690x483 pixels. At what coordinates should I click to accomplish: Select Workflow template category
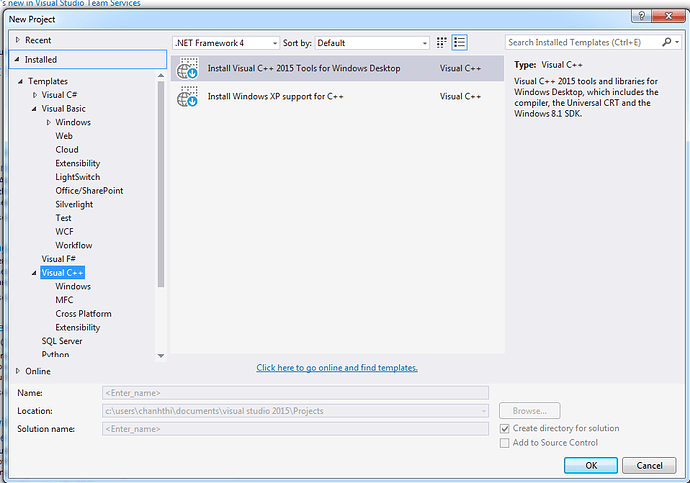pyautogui.click(x=74, y=245)
